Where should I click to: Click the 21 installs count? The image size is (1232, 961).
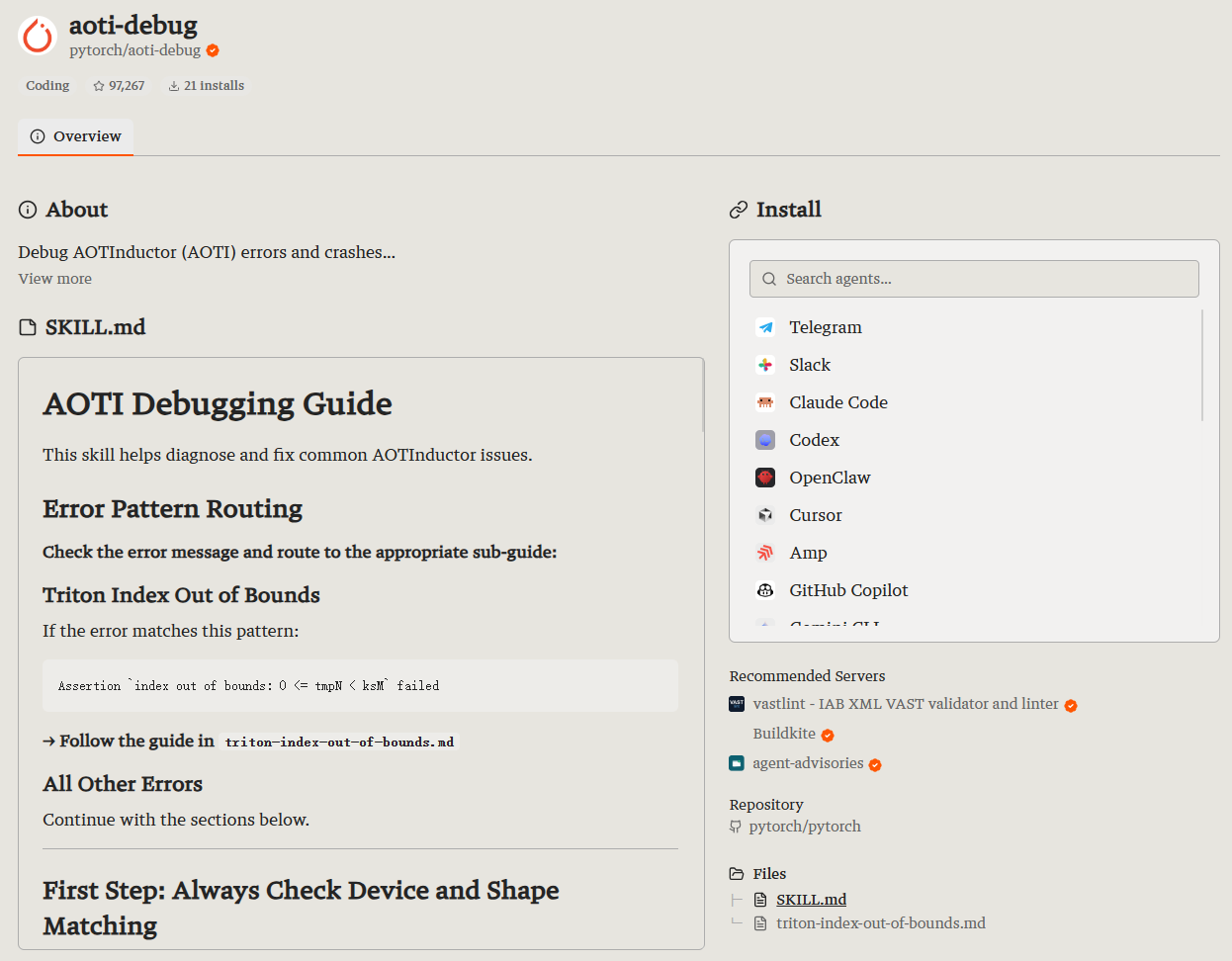click(x=214, y=86)
